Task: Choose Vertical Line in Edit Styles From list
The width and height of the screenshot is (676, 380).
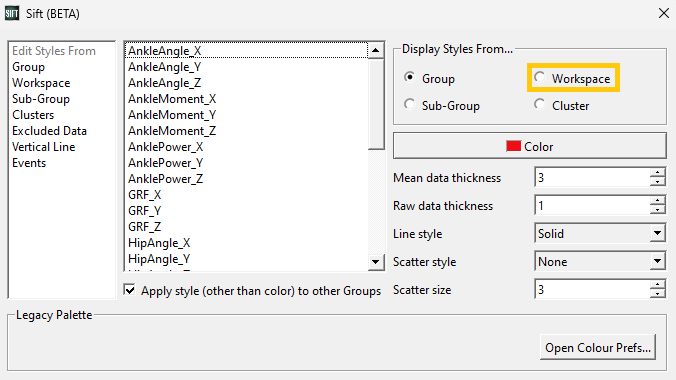Action: [44, 147]
